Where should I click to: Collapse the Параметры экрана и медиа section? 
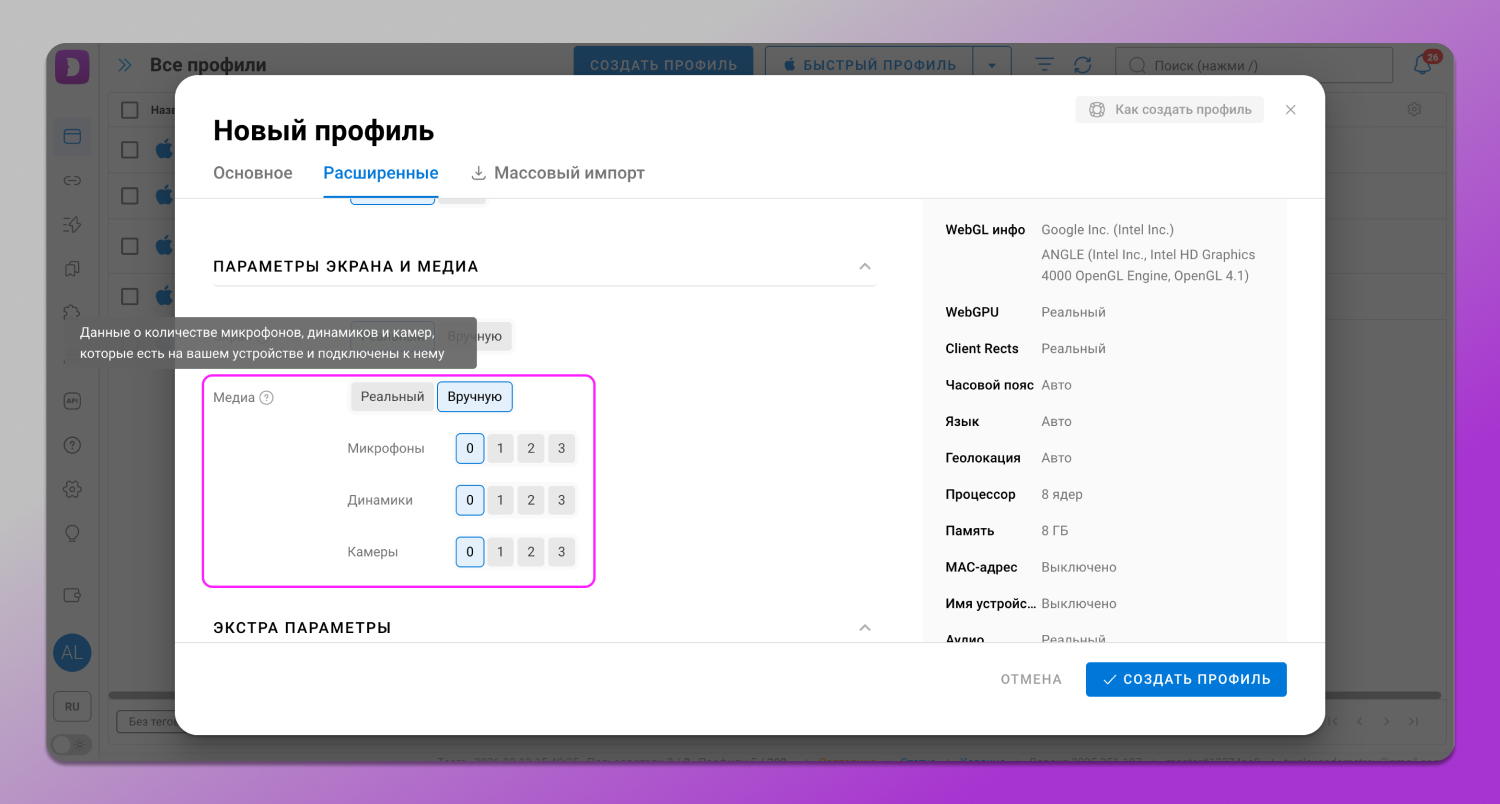point(865,267)
